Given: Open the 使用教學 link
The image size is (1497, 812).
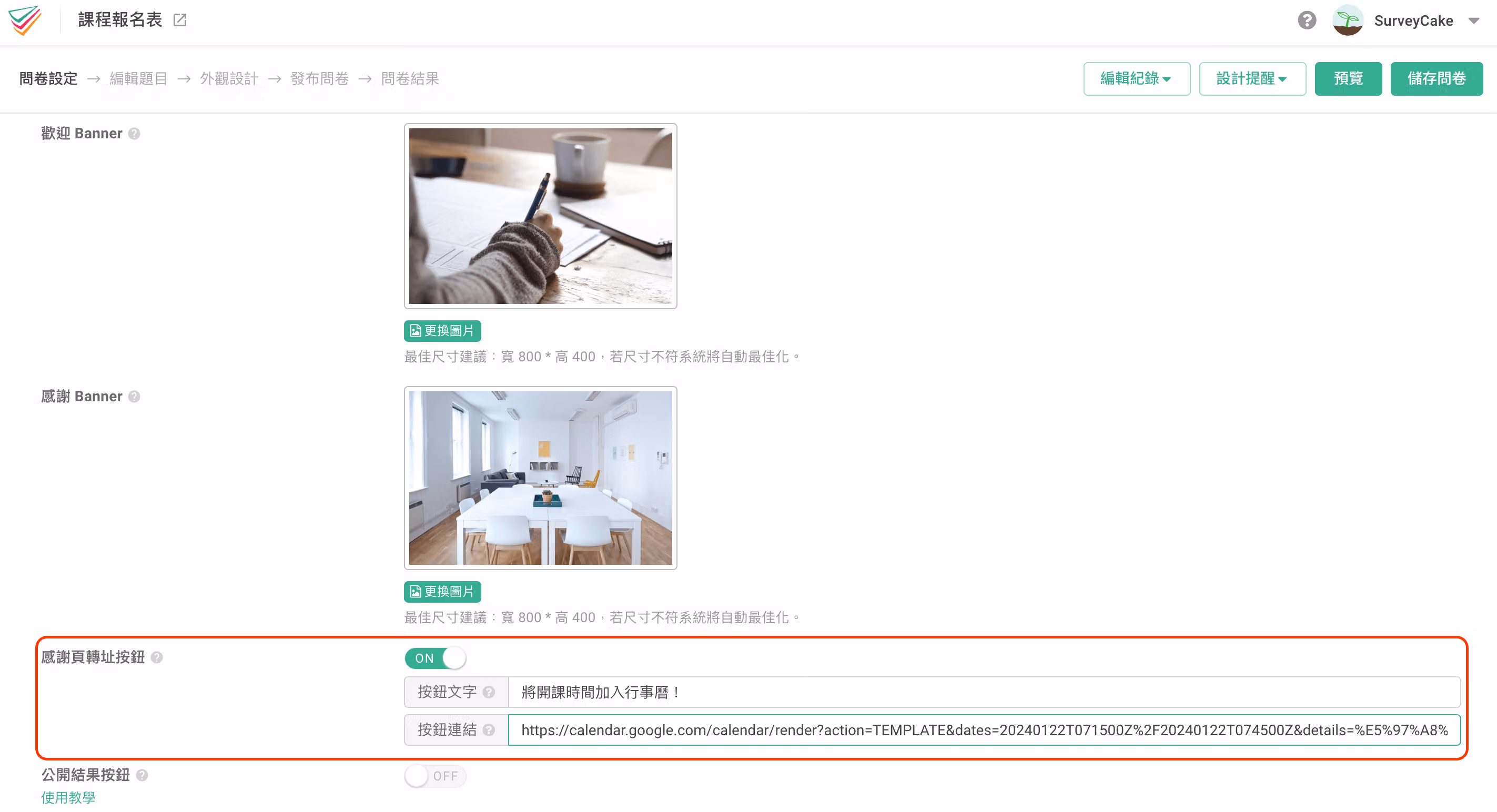Looking at the screenshot, I should pyautogui.click(x=68, y=797).
